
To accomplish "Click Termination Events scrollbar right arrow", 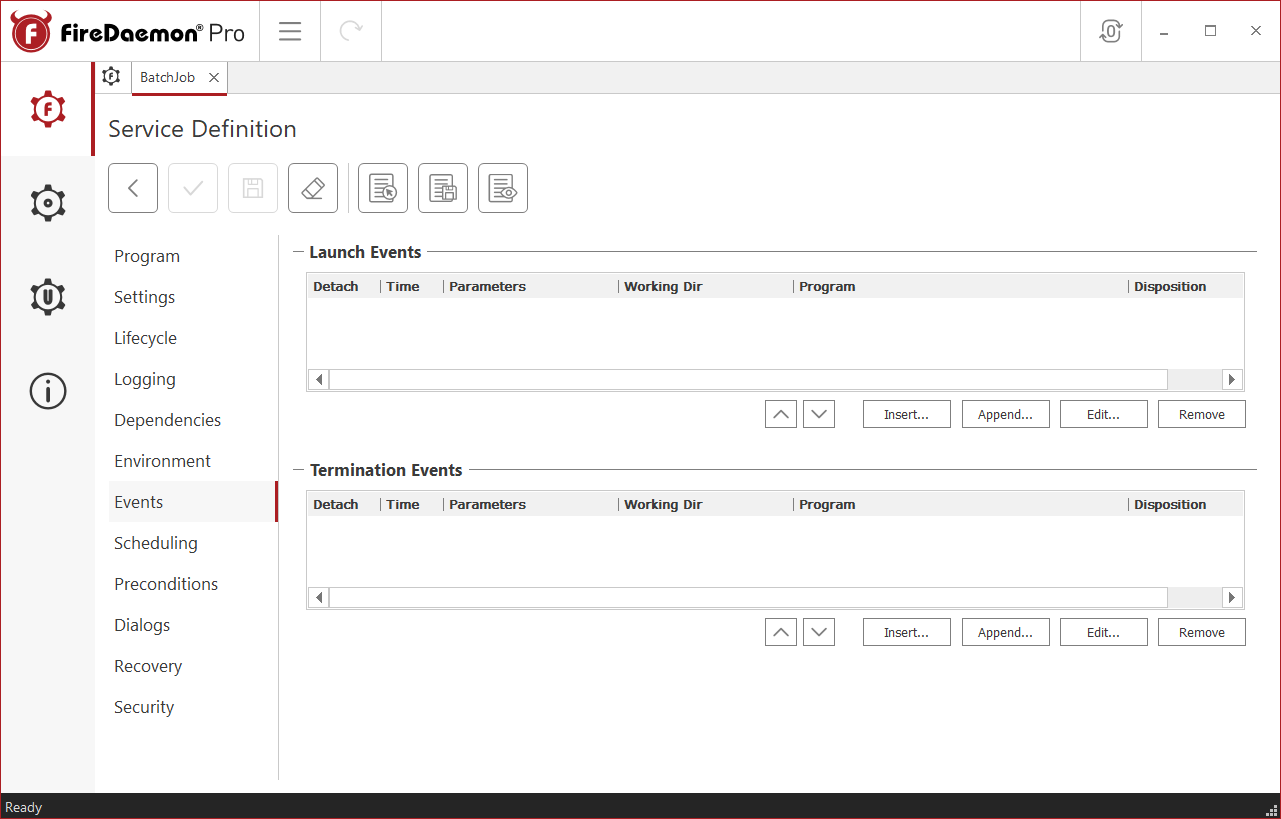I will (x=1232, y=598).
